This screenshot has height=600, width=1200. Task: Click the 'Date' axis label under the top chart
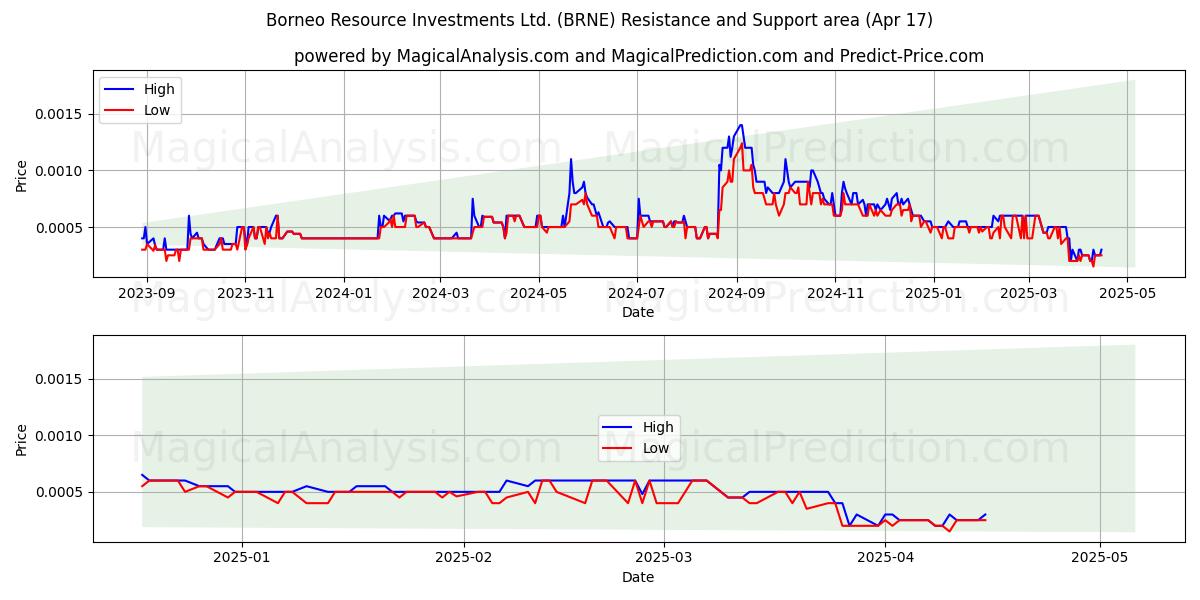point(638,312)
